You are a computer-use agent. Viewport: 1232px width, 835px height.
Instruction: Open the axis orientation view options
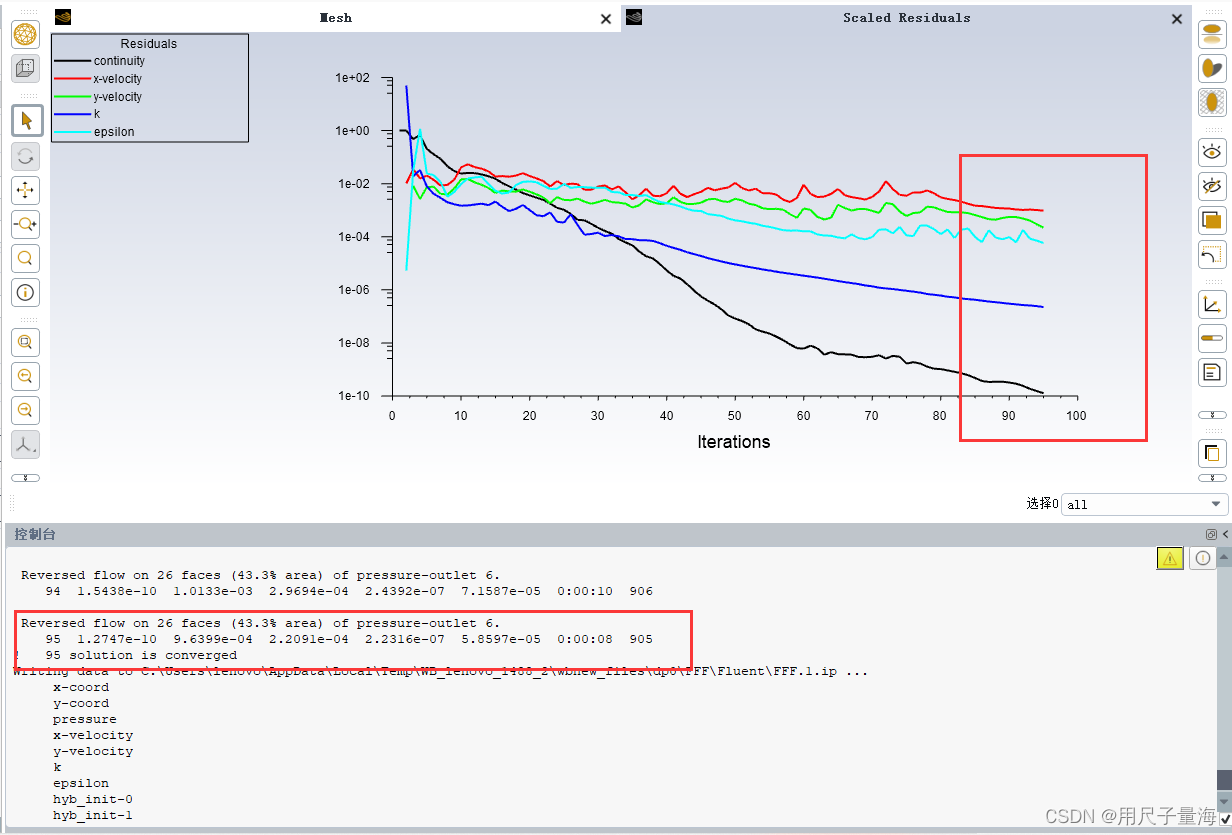[x=26, y=444]
